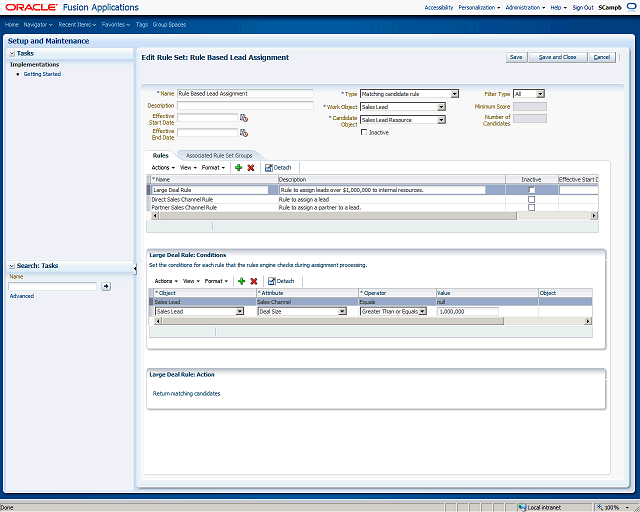Go to the Home link
The height and width of the screenshot is (512, 640).
pos(11,24)
